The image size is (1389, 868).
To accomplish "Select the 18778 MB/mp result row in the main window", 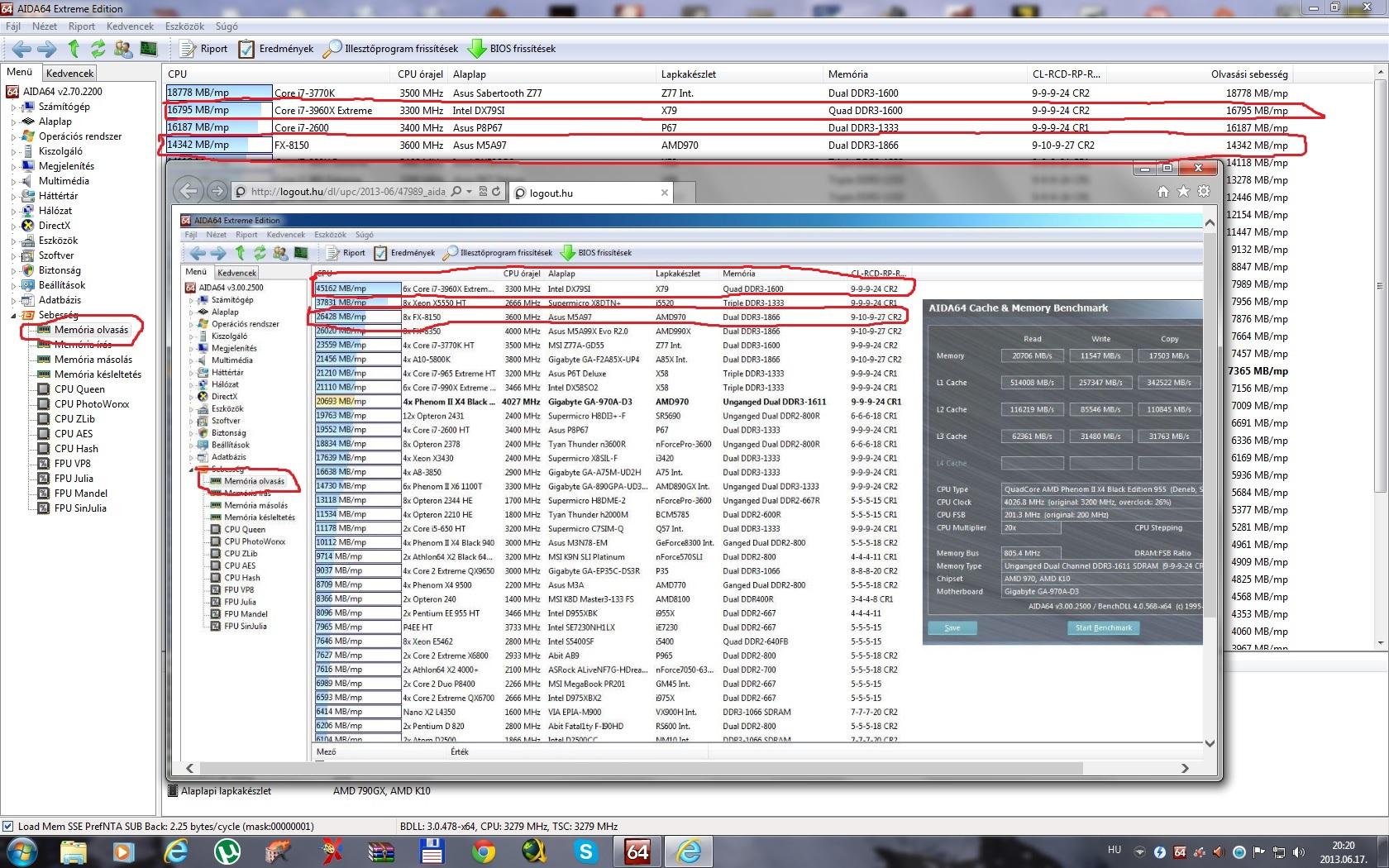I will point(728,93).
